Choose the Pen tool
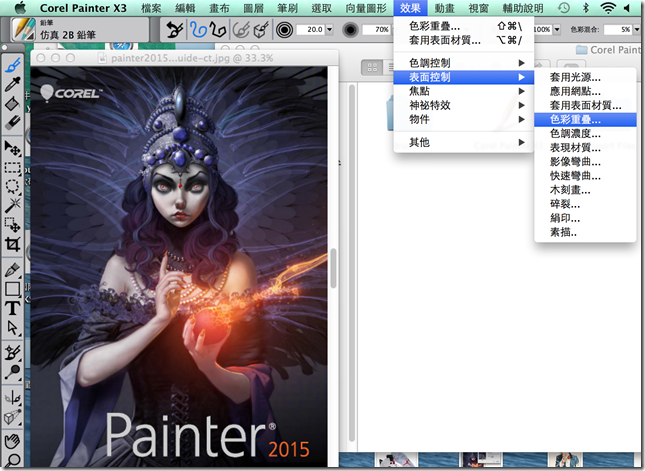The width and height of the screenshot is (645, 471). pos(12,269)
